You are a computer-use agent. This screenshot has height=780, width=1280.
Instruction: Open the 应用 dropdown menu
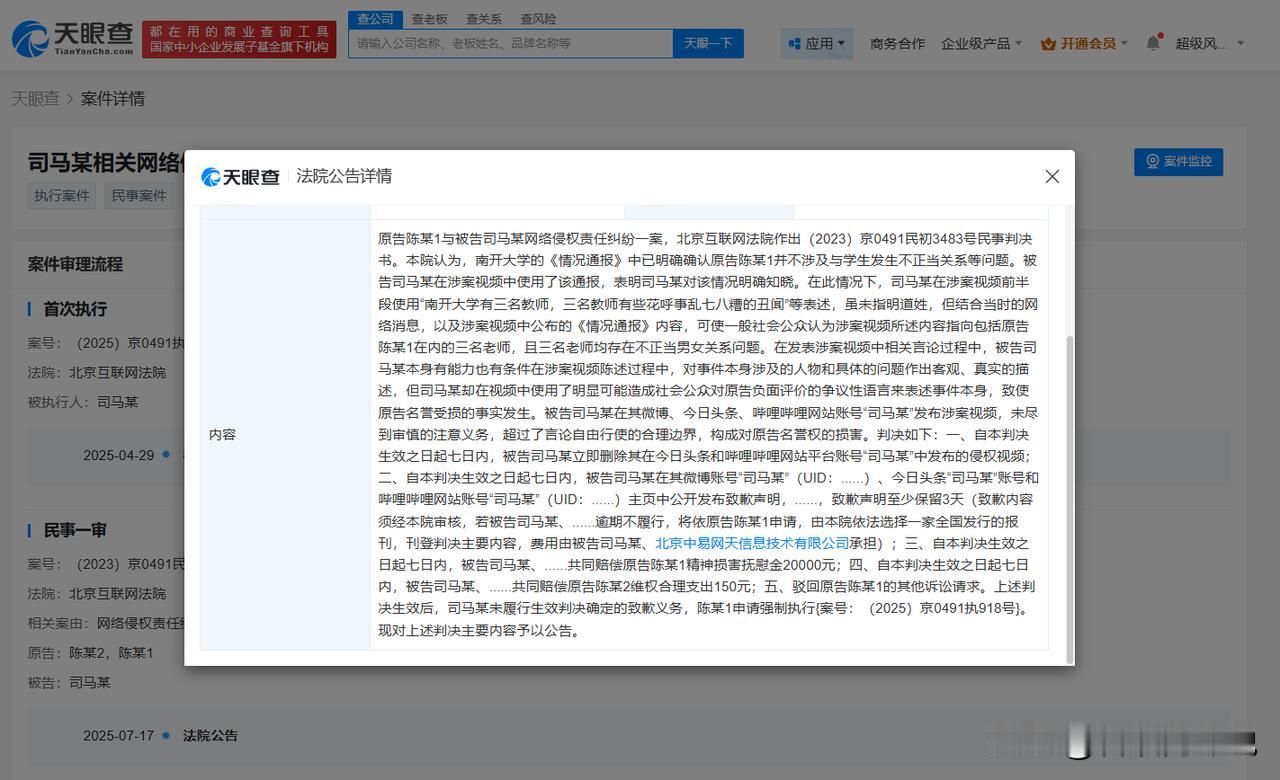817,44
